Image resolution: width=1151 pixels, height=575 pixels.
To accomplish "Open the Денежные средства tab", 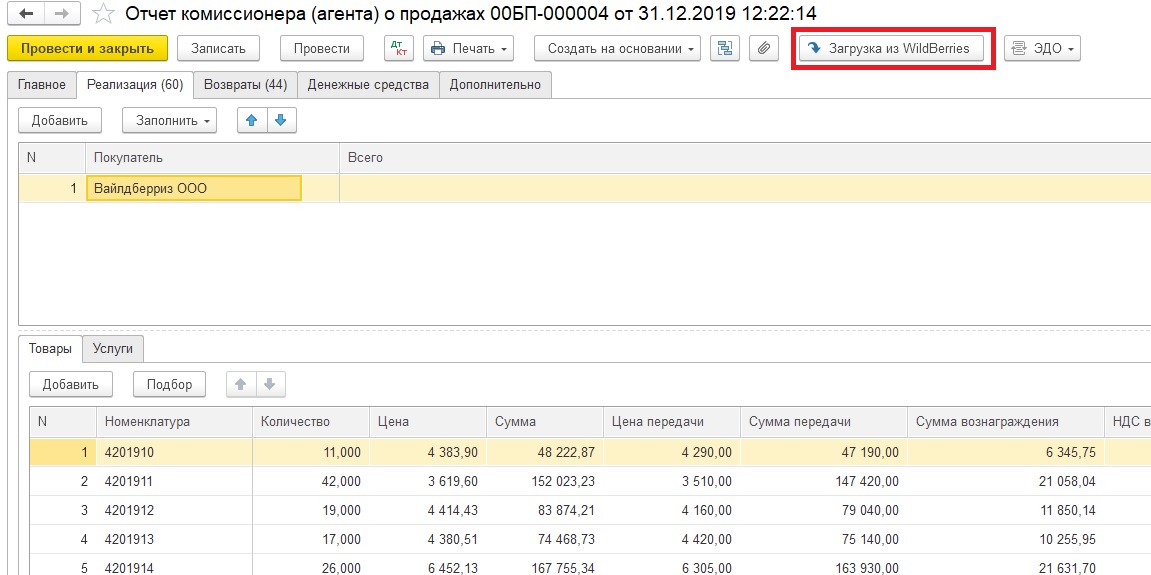I will pos(368,85).
